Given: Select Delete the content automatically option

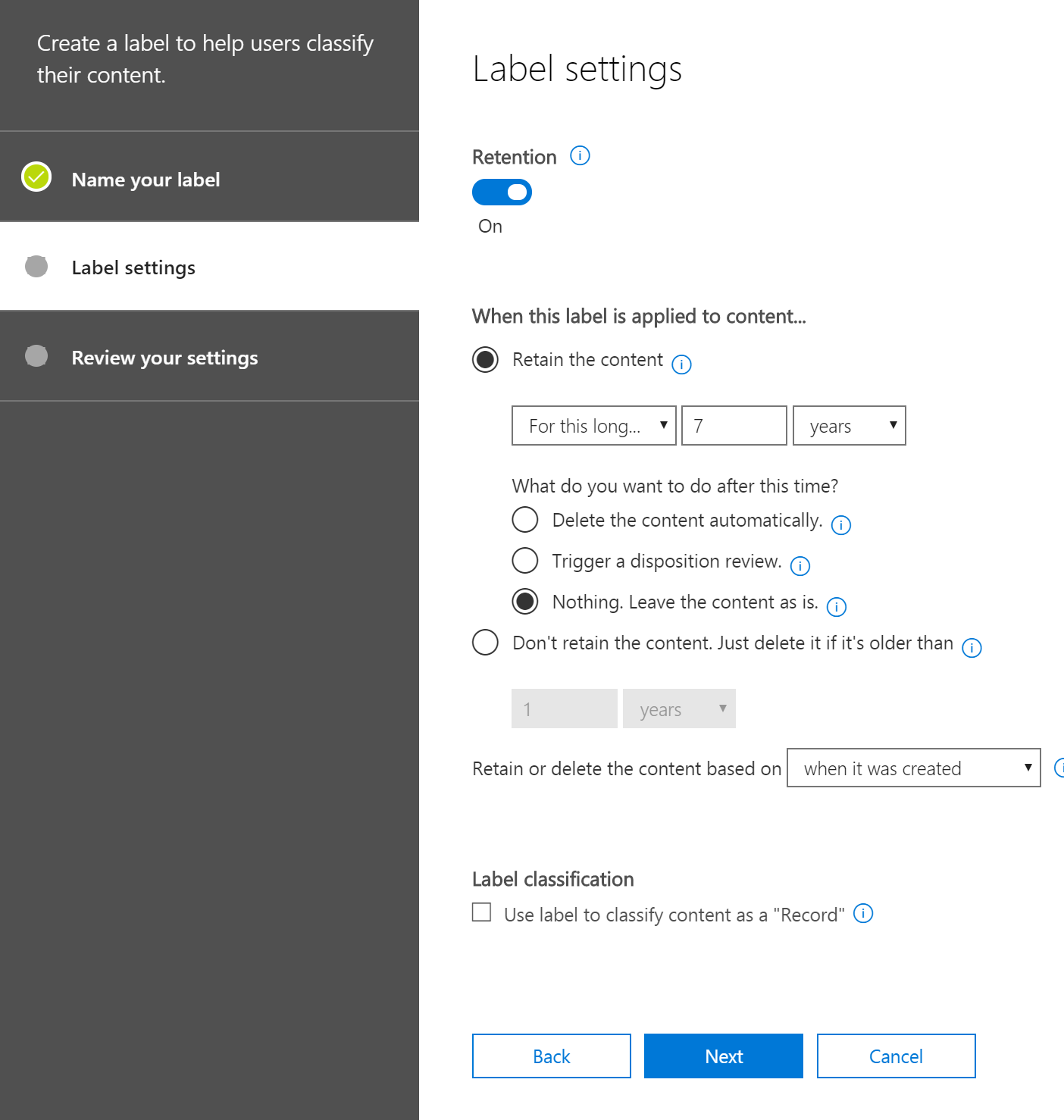Looking at the screenshot, I should [525, 520].
